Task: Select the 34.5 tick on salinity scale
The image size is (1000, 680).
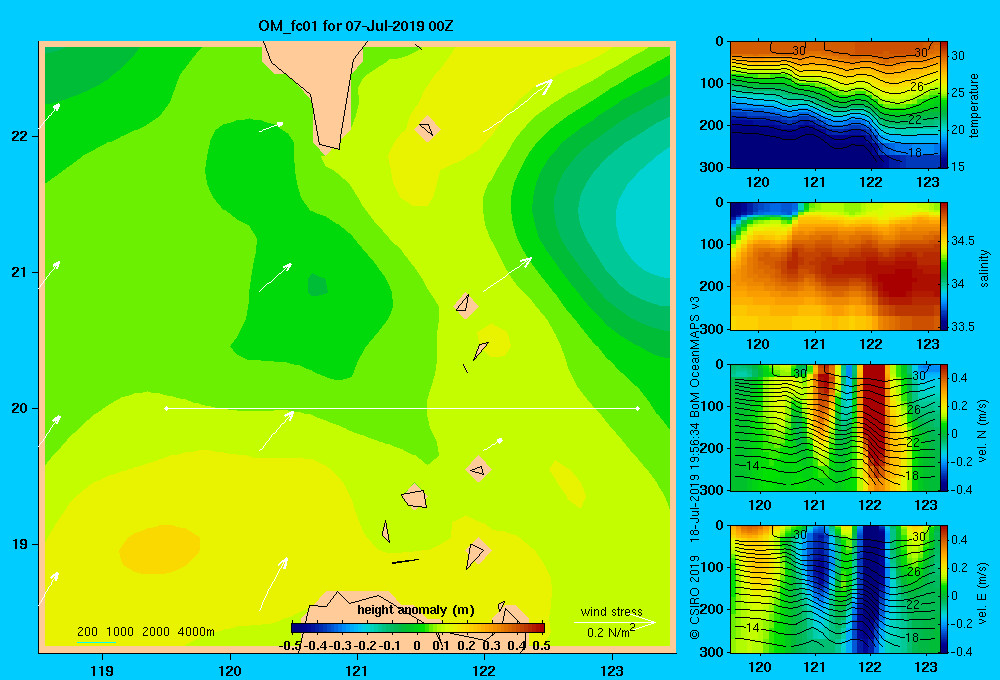Action: tap(963, 240)
